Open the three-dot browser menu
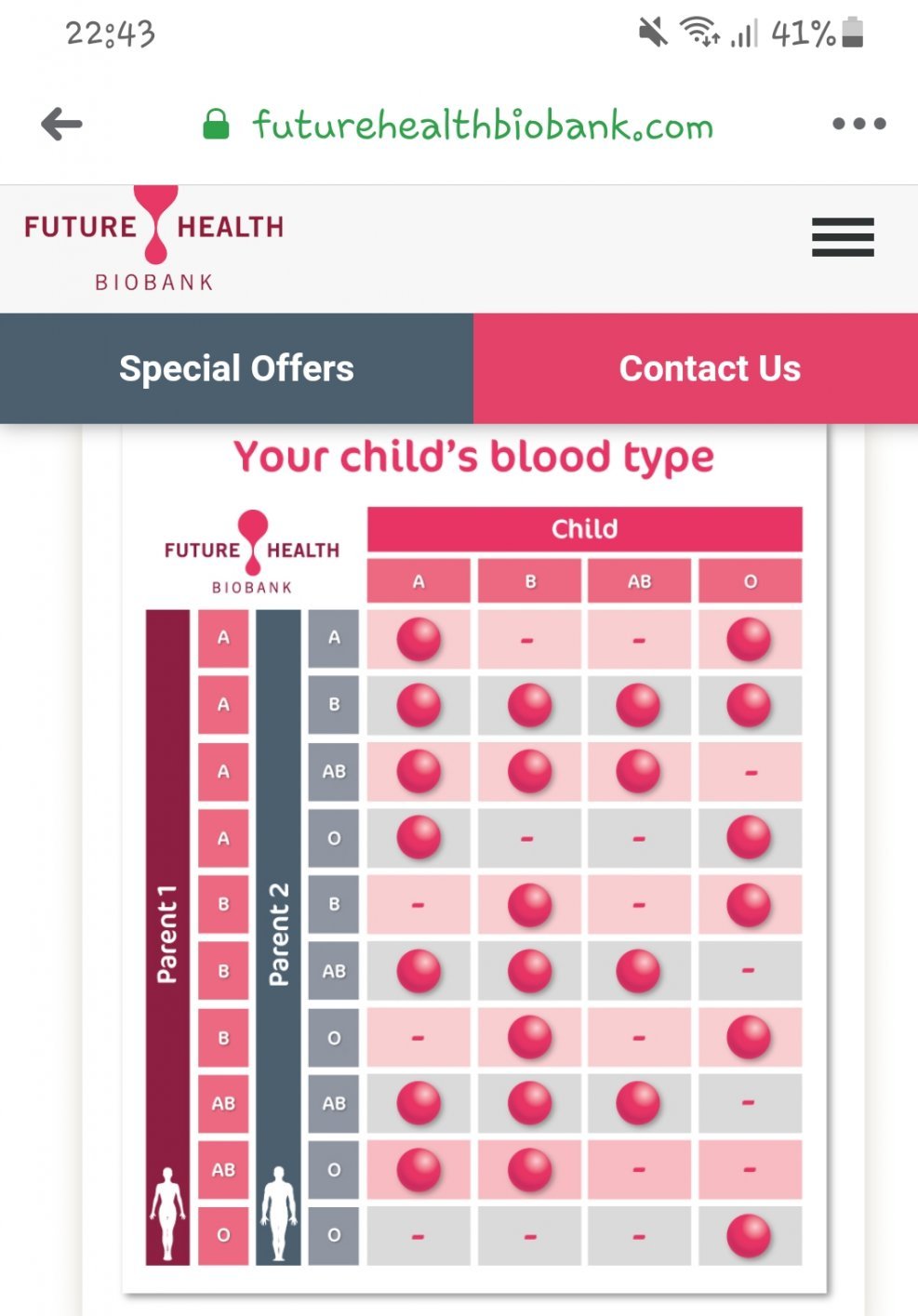918x1316 pixels. click(x=858, y=124)
